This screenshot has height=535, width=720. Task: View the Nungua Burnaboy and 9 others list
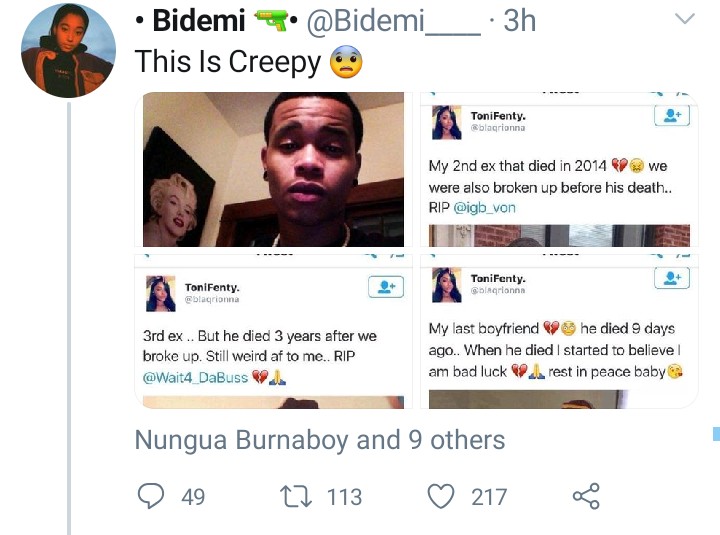click(x=320, y=440)
